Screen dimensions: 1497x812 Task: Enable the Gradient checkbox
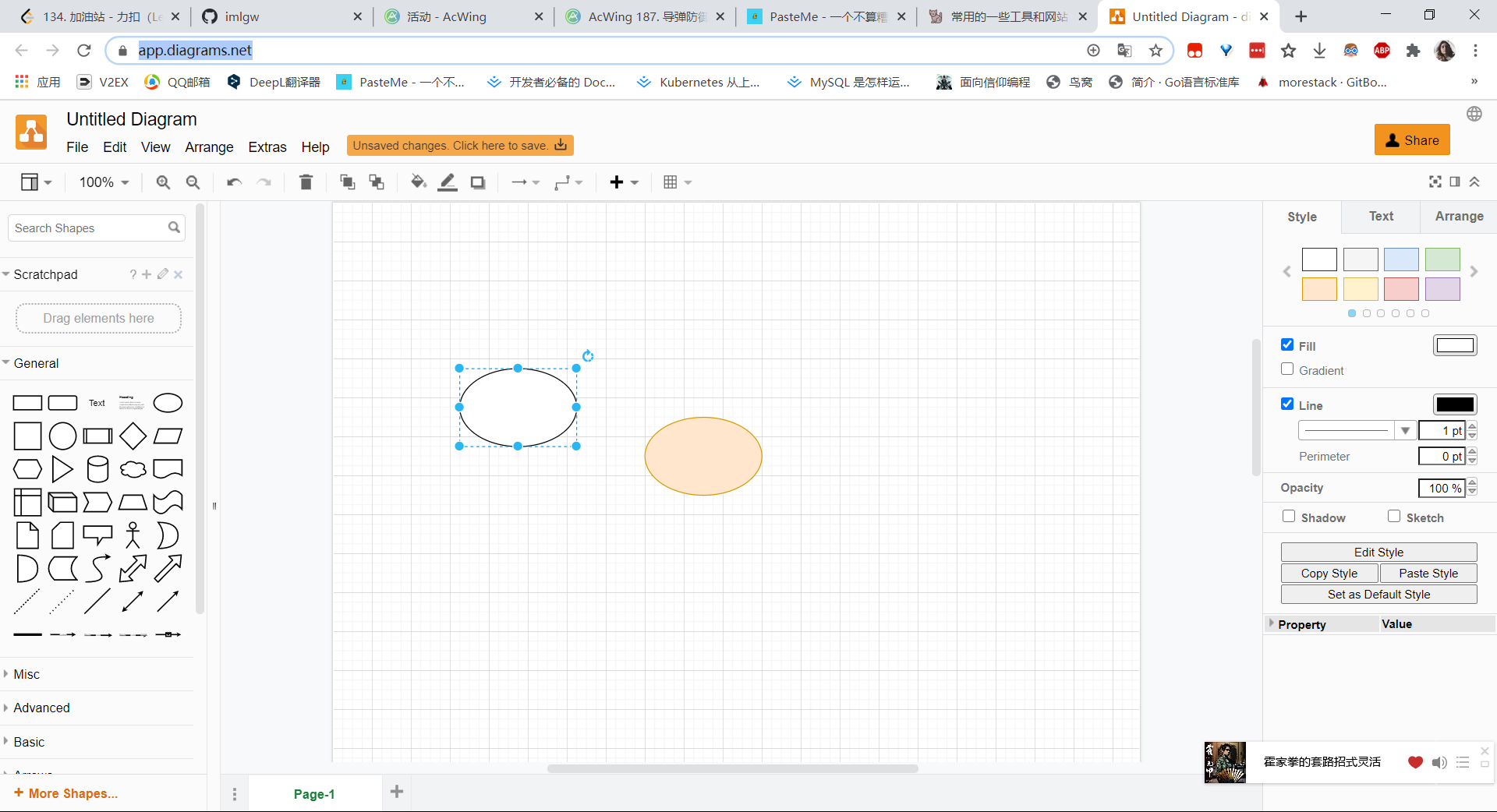1287,369
